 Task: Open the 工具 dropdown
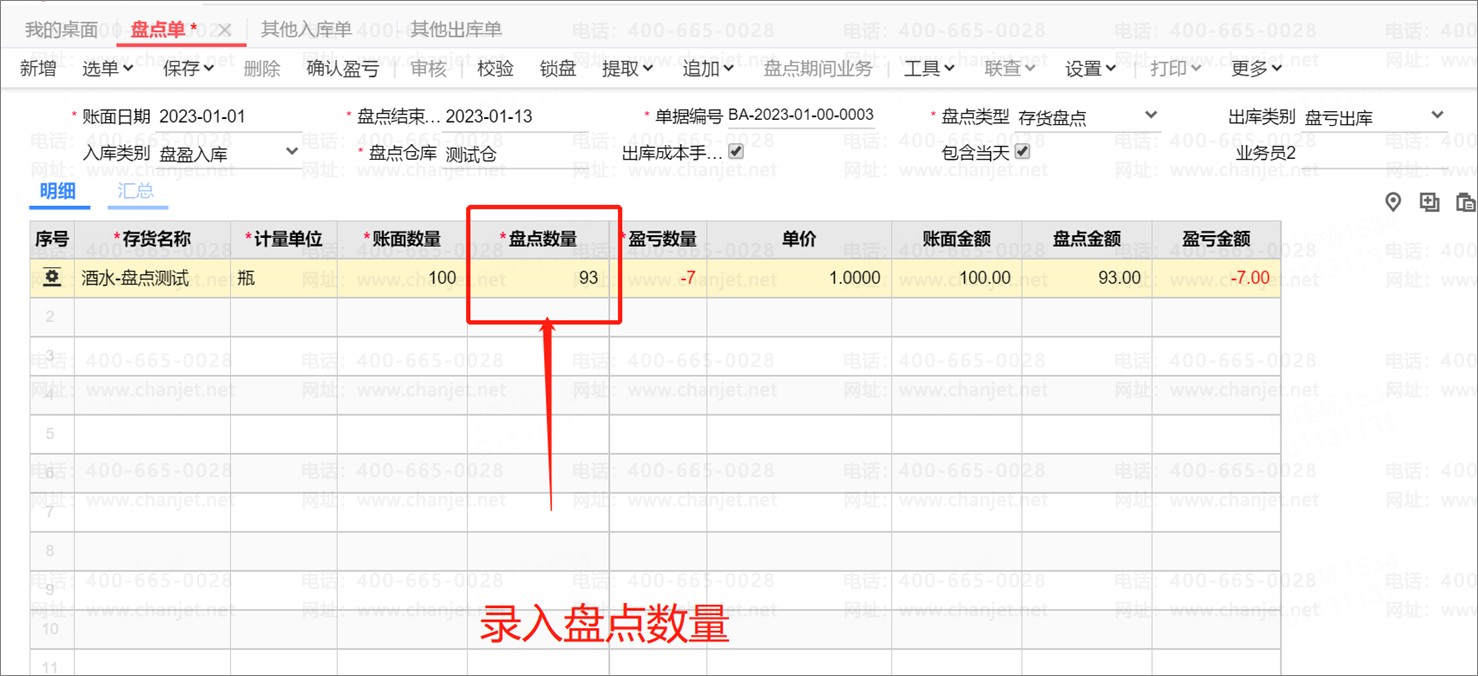(x=929, y=68)
